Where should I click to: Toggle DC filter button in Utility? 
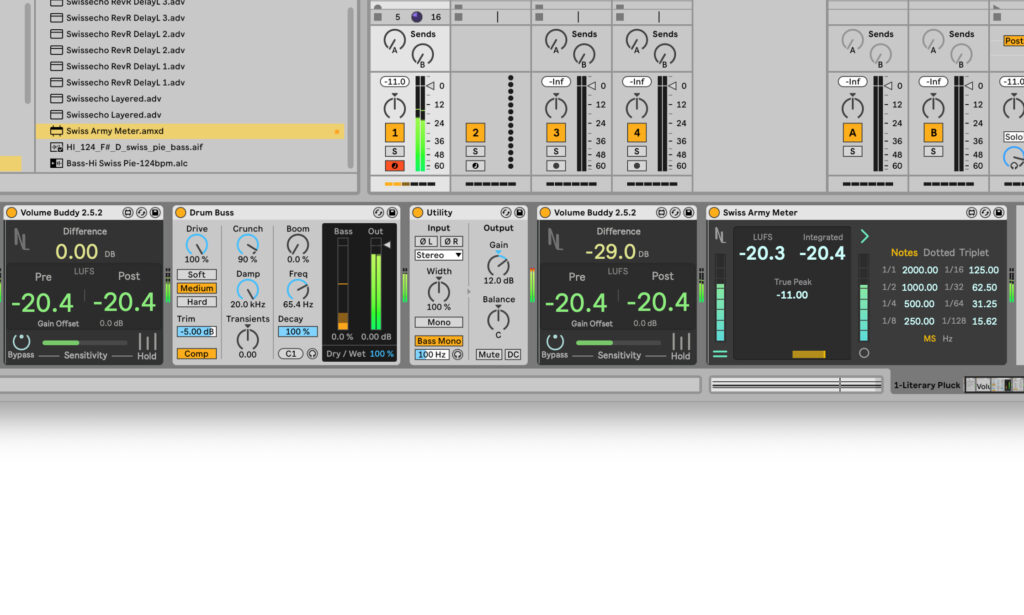click(x=513, y=355)
